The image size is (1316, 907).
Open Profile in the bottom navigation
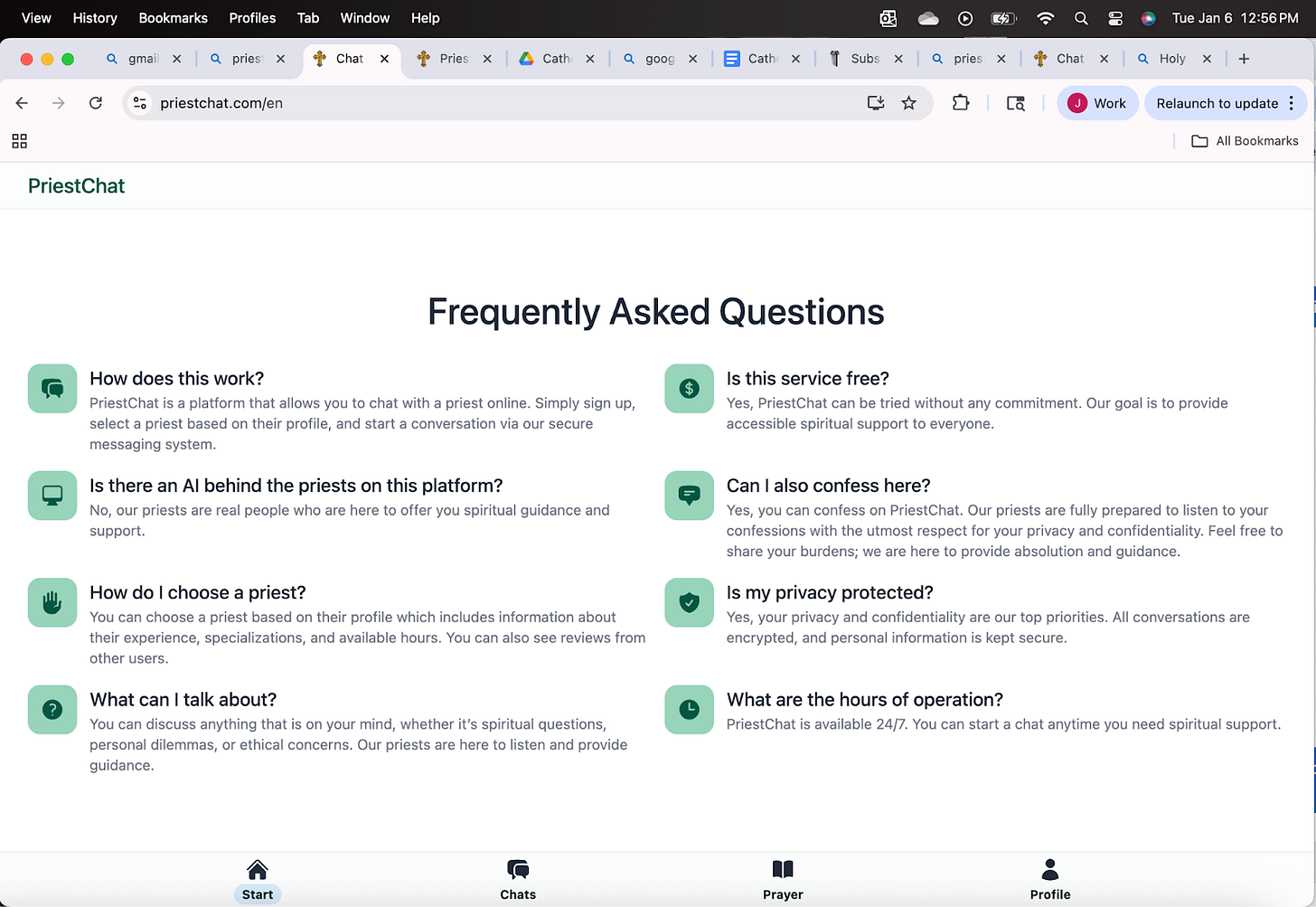[x=1050, y=881]
